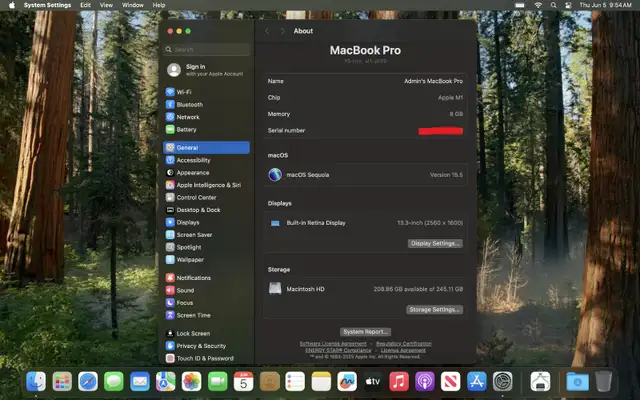Go back with the toolbar chevron
Screen dimensions: 640x400
267,31
